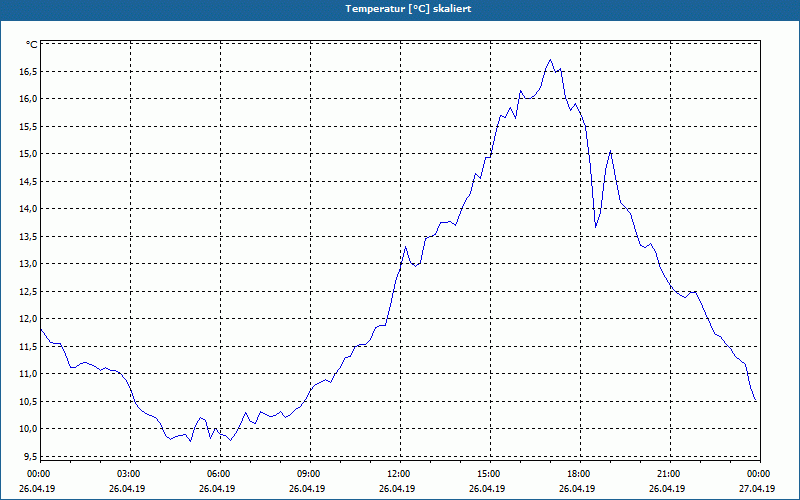Click the curve's sharp dip near 18:30

click(595, 227)
